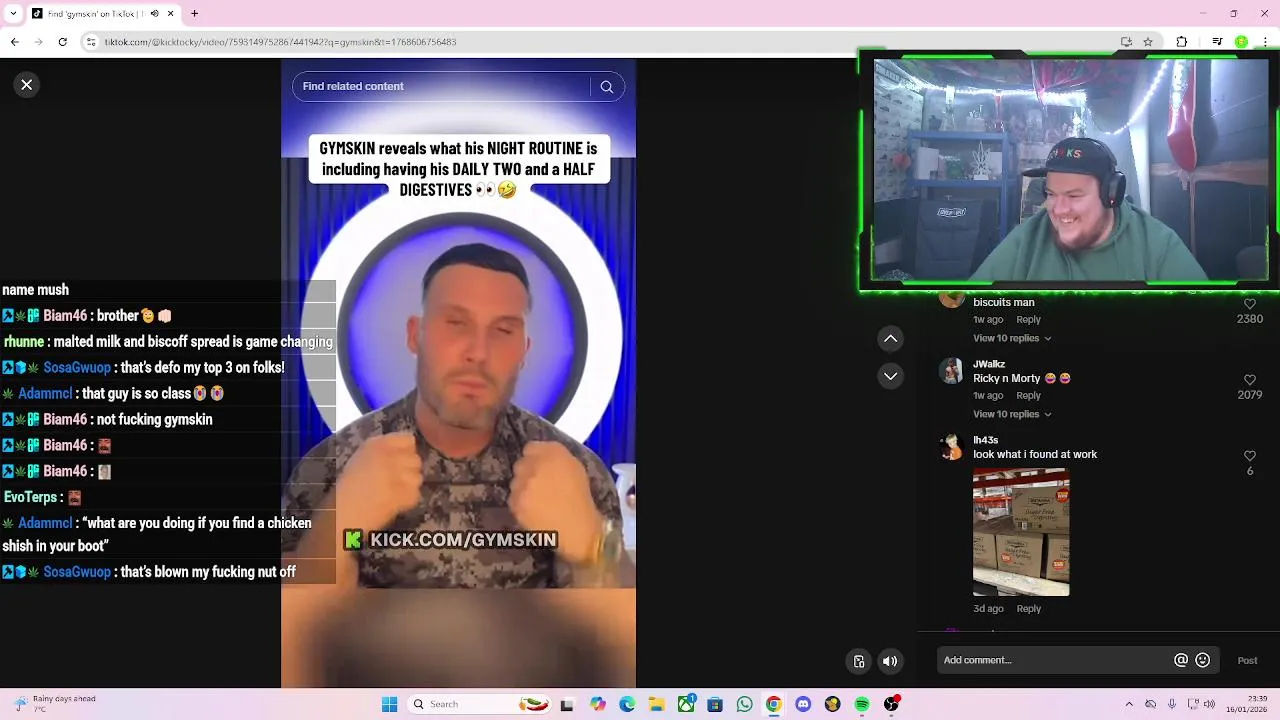Click the clipboard icon beside the volume button
Screen dimensions: 1280x720
point(858,661)
